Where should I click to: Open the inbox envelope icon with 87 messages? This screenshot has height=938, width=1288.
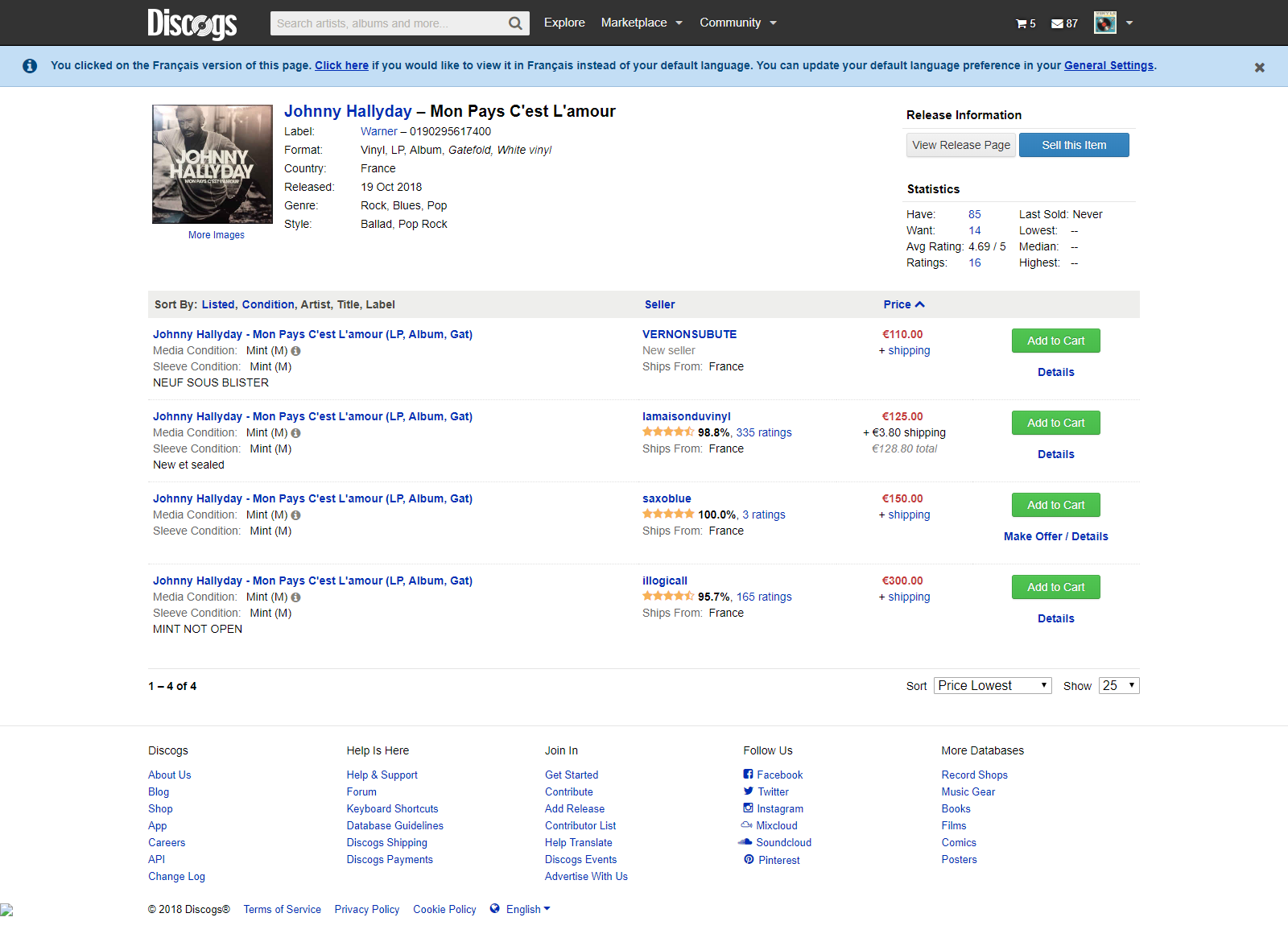tap(1064, 23)
